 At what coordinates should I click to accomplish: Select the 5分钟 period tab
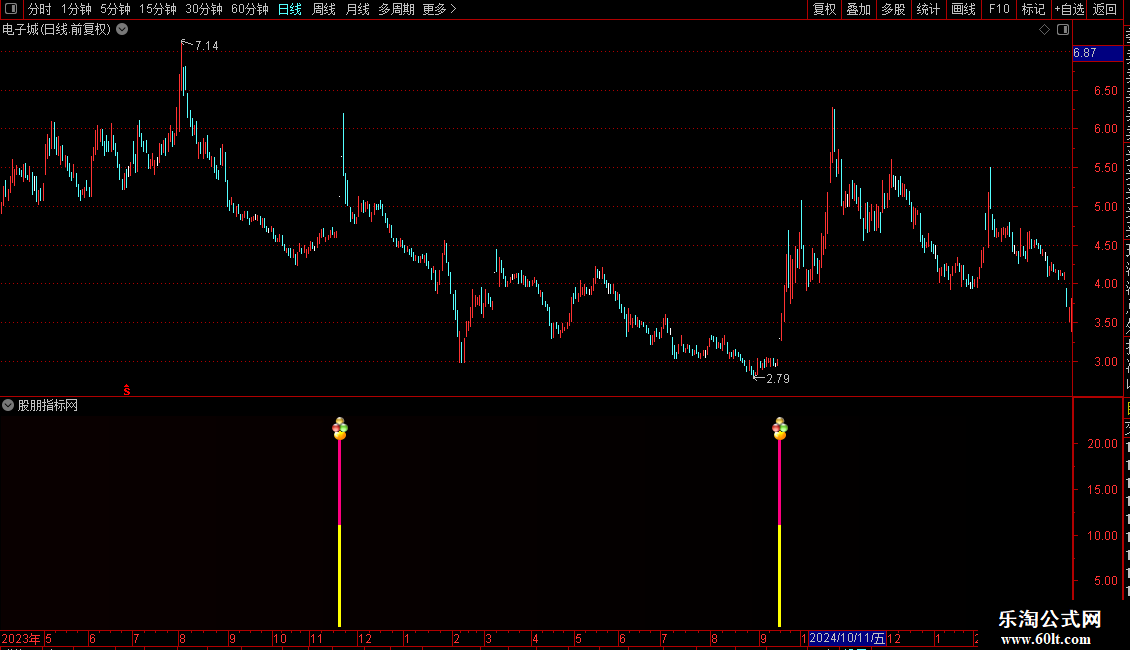pyautogui.click(x=115, y=9)
